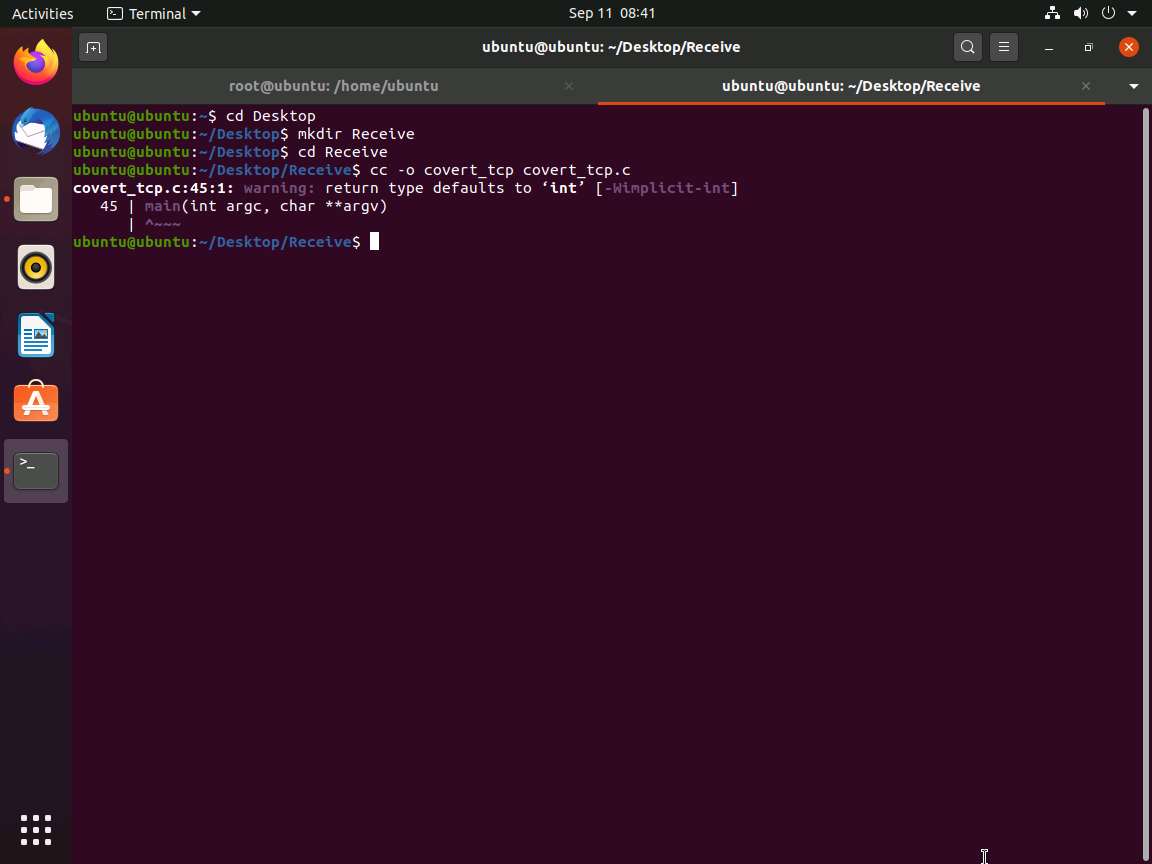Viewport: 1152px width, 864px height.
Task: Close the root@ubuntu tab
Action: (x=569, y=86)
